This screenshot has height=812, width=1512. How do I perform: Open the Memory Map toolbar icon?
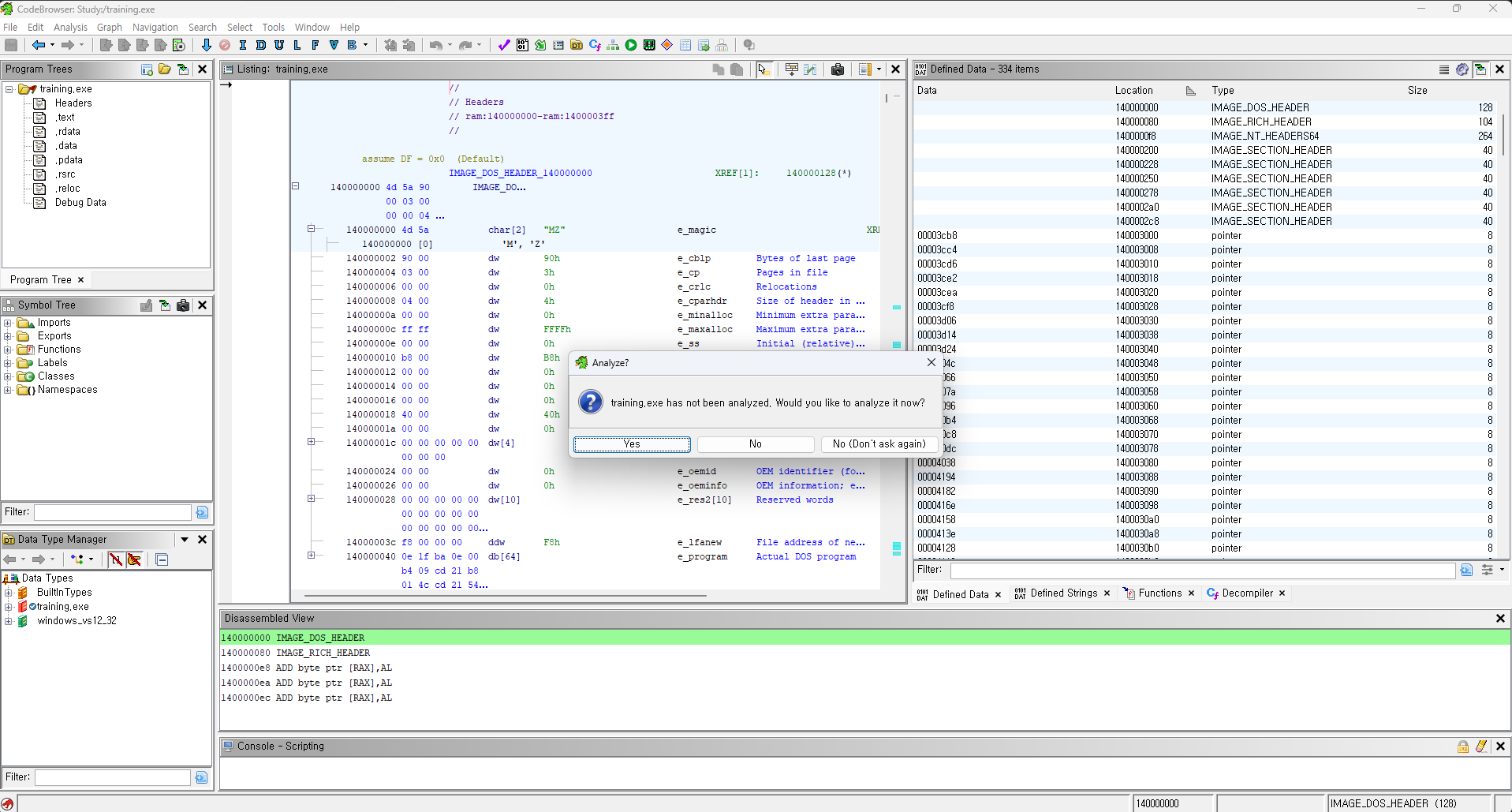(x=648, y=45)
